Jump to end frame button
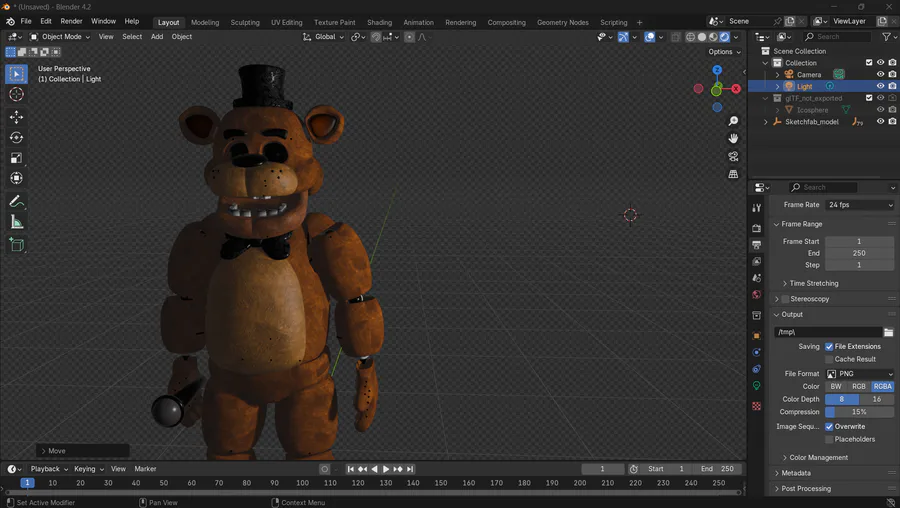Viewport: 900px width, 508px height. [410, 469]
